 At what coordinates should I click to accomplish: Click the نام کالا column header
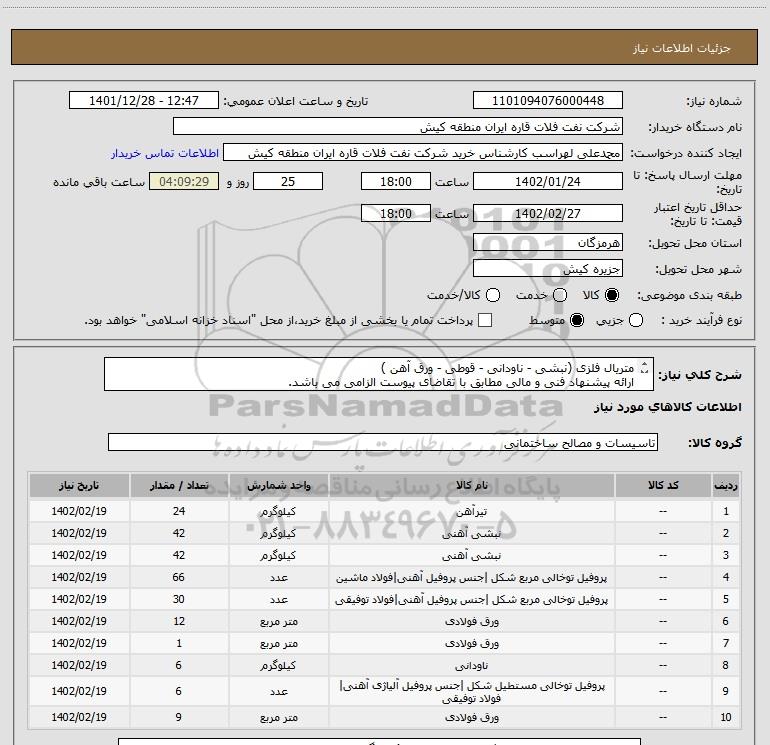pos(471,486)
